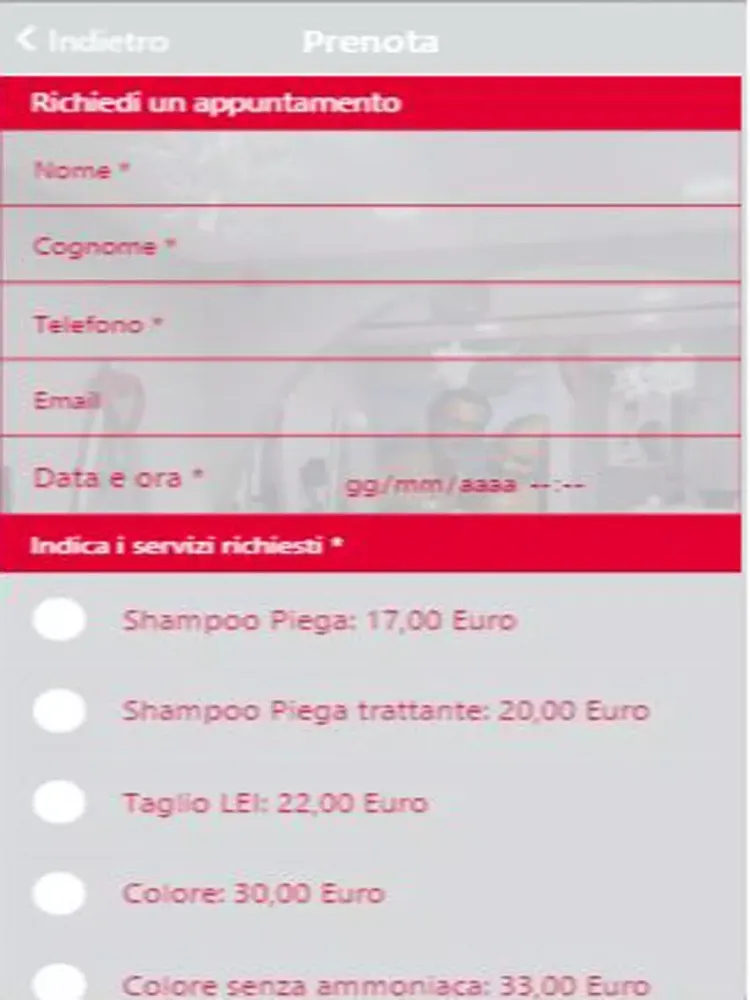The image size is (750, 1000).
Task: Click the Indica i servizi richiesti header
Action: pos(187,546)
